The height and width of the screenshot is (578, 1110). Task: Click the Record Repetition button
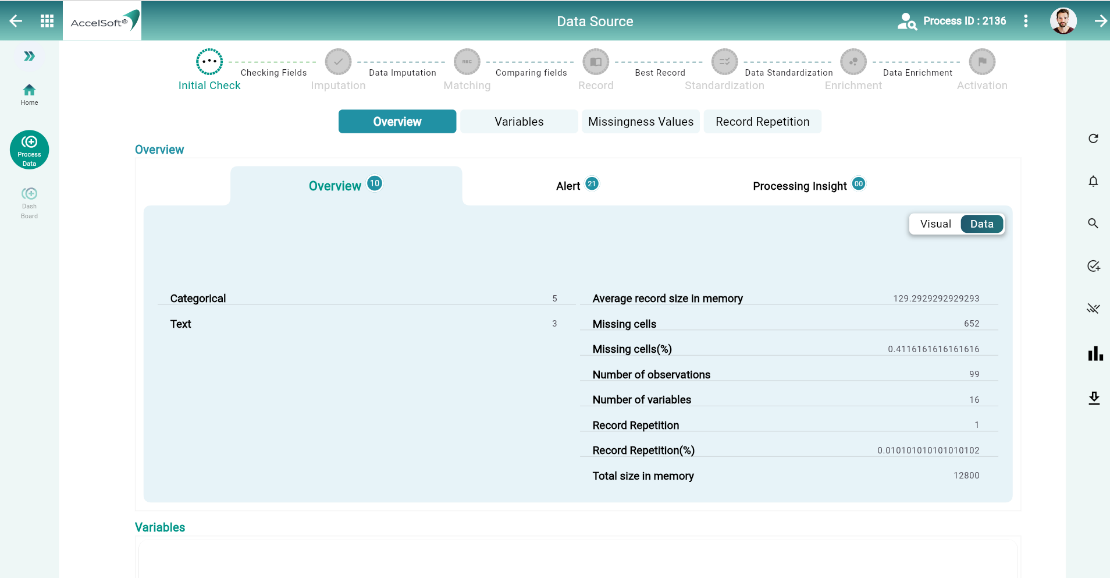762,122
